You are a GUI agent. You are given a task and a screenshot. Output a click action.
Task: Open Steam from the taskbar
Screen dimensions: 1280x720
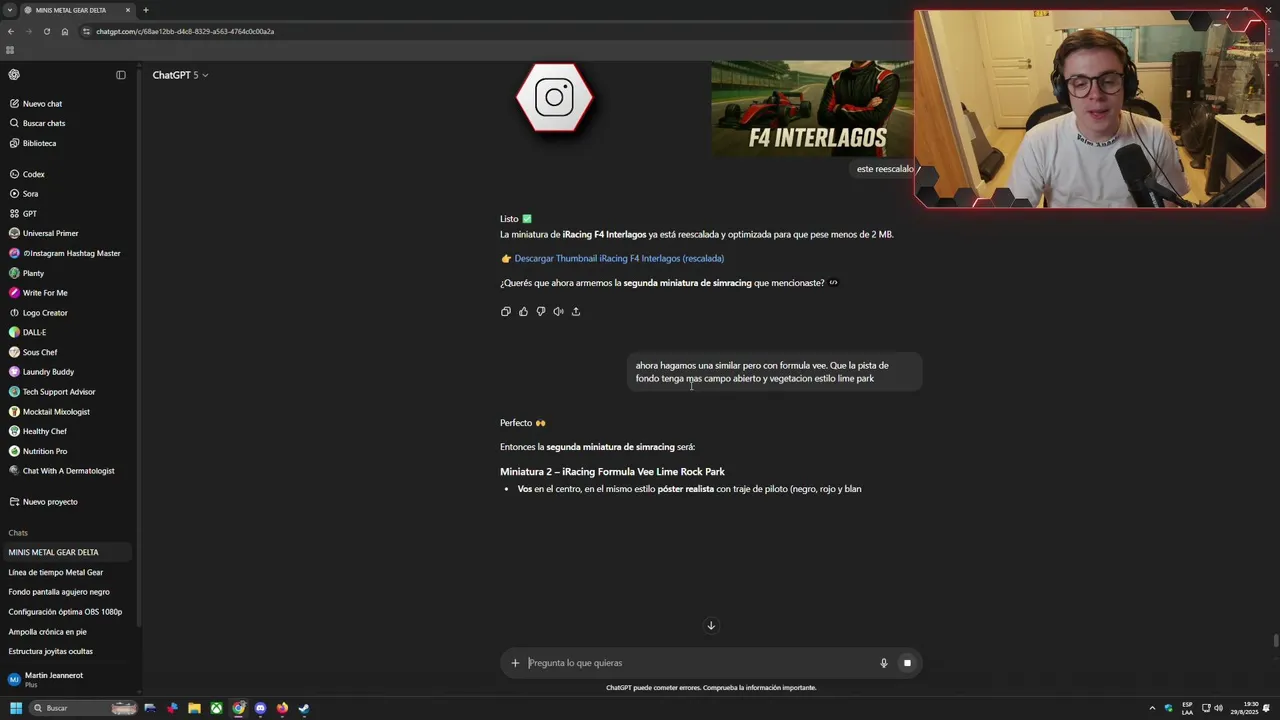click(304, 708)
